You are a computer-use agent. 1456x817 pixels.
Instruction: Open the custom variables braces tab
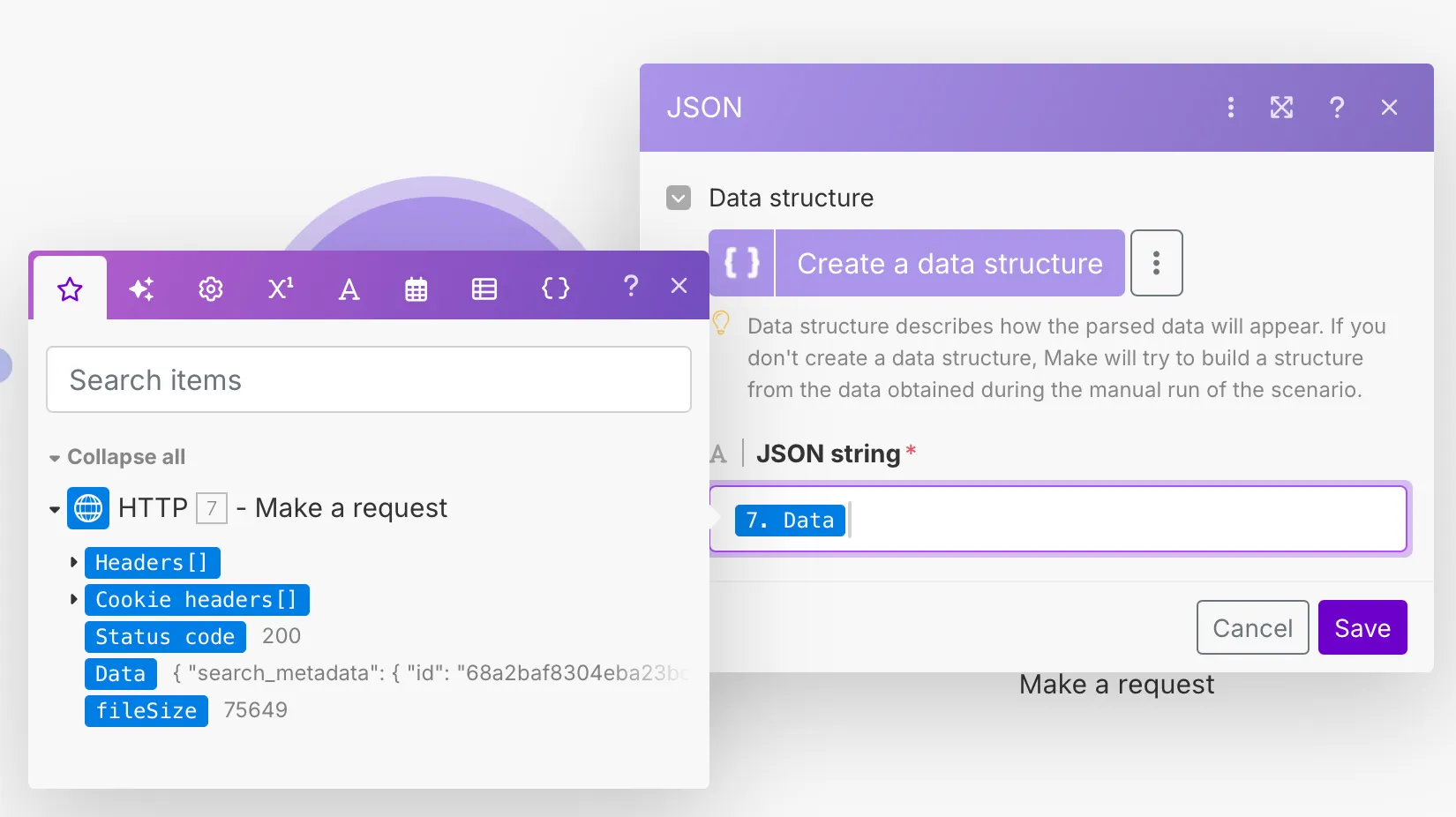click(555, 289)
